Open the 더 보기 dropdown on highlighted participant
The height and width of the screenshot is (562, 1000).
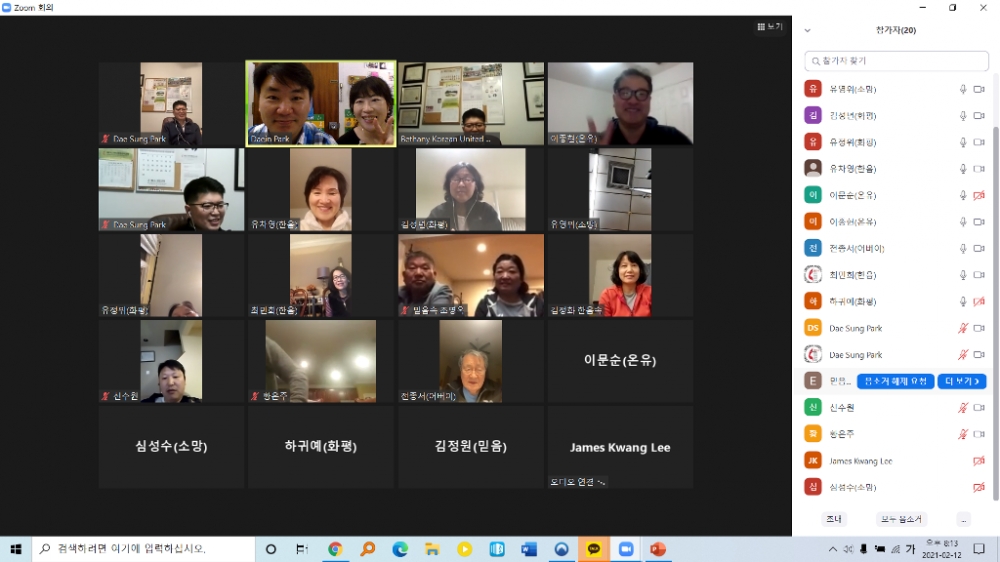pos(962,381)
